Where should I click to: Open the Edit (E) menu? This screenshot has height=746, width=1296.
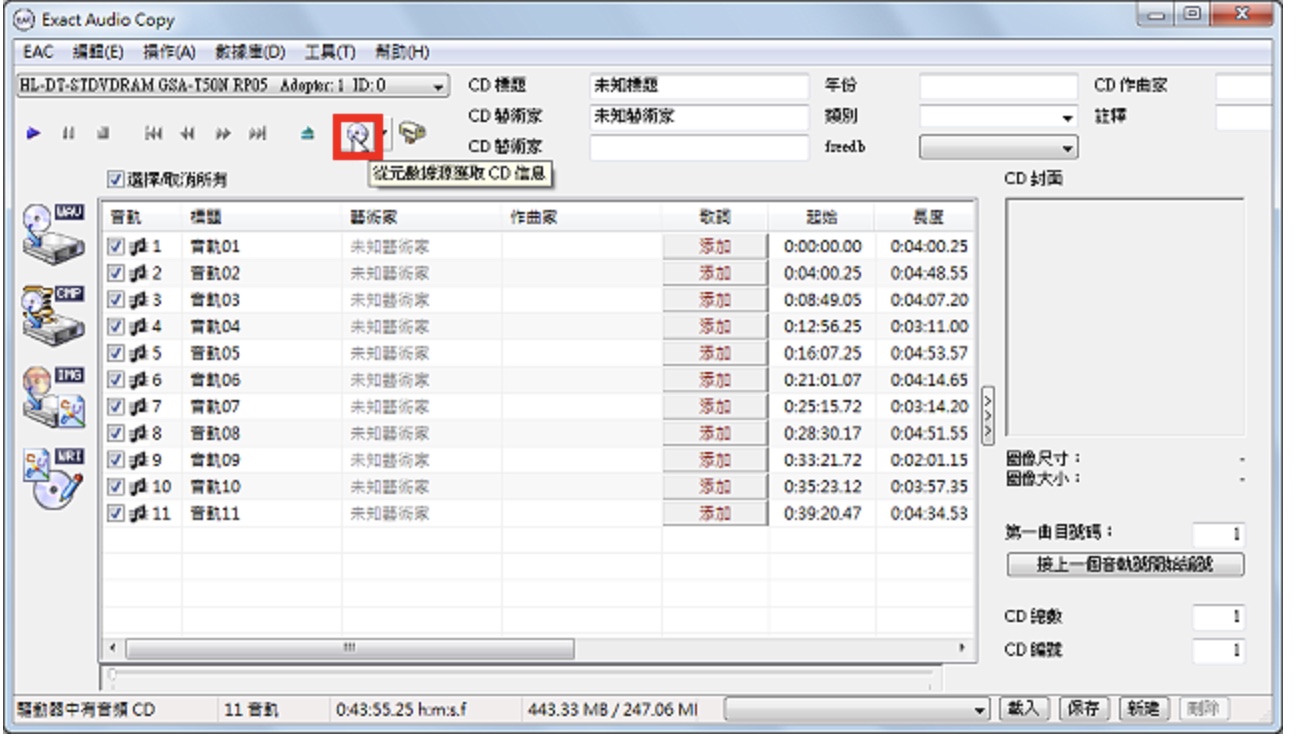click(x=97, y=52)
